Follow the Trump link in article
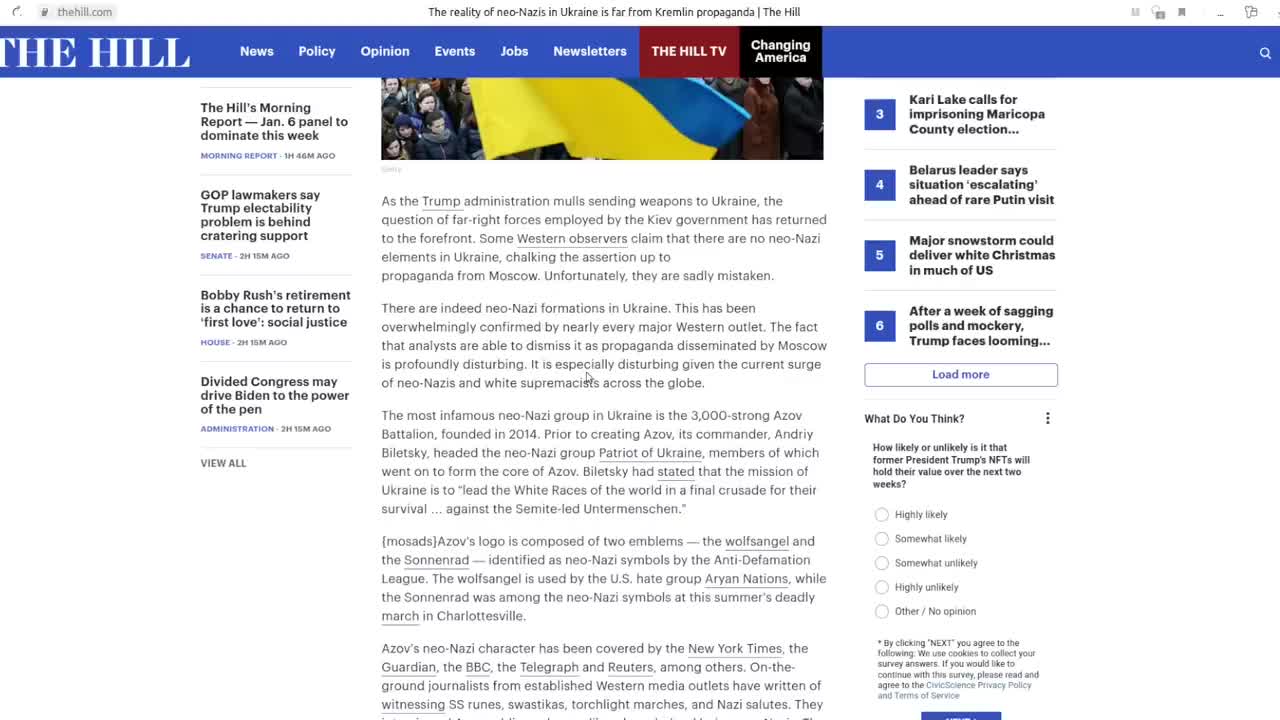 441,201
